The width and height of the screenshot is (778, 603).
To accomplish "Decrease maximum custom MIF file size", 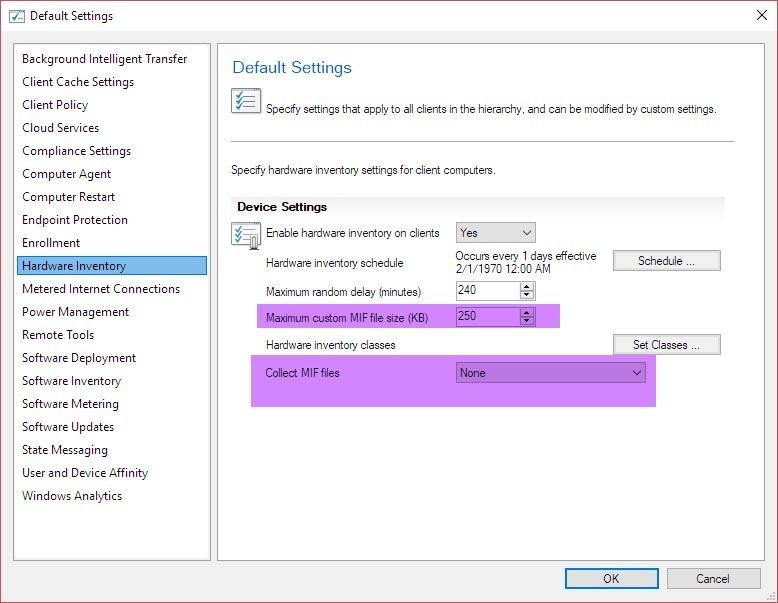I will pos(527,321).
